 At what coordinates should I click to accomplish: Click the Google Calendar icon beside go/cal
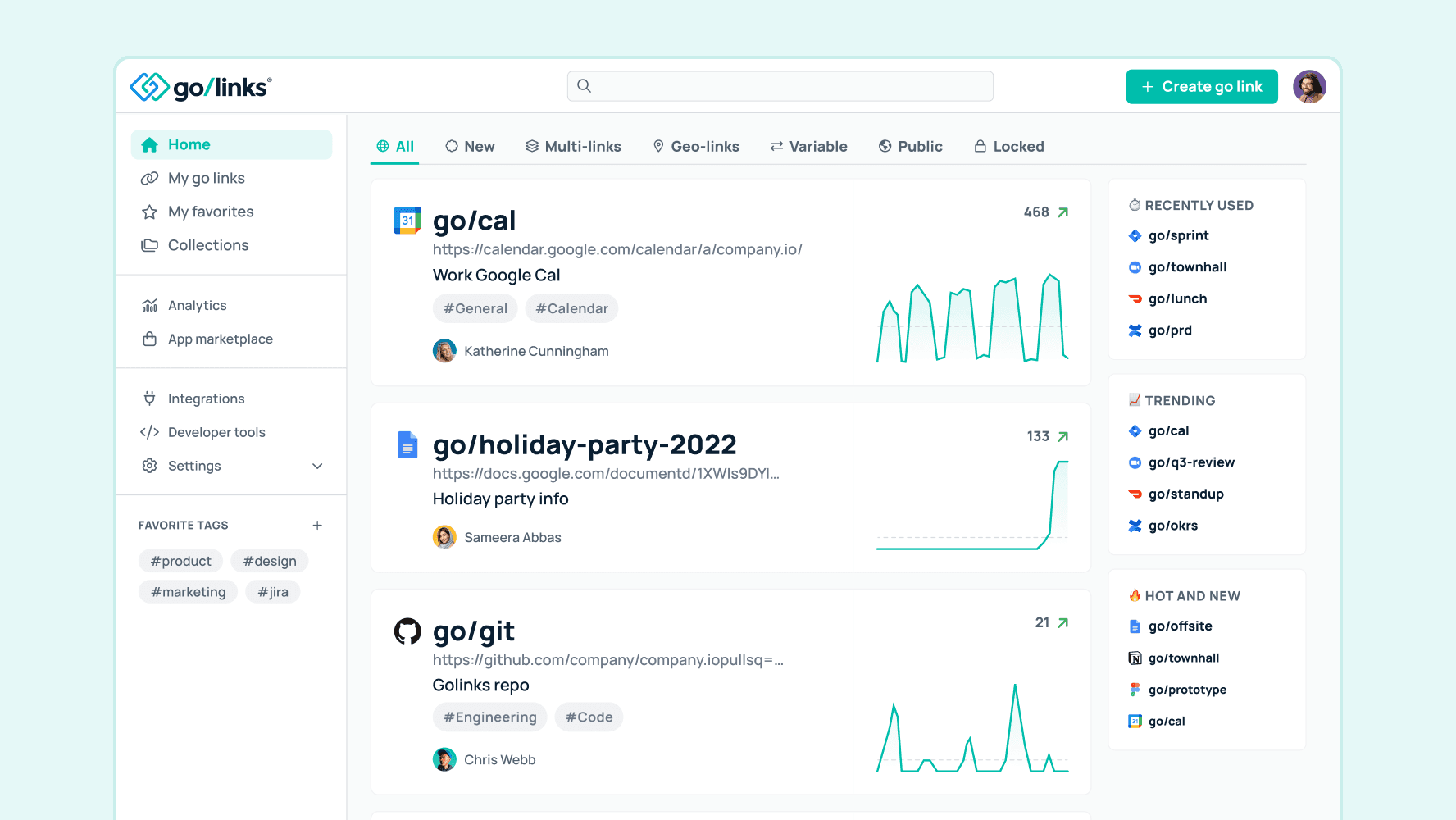point(407,221)
